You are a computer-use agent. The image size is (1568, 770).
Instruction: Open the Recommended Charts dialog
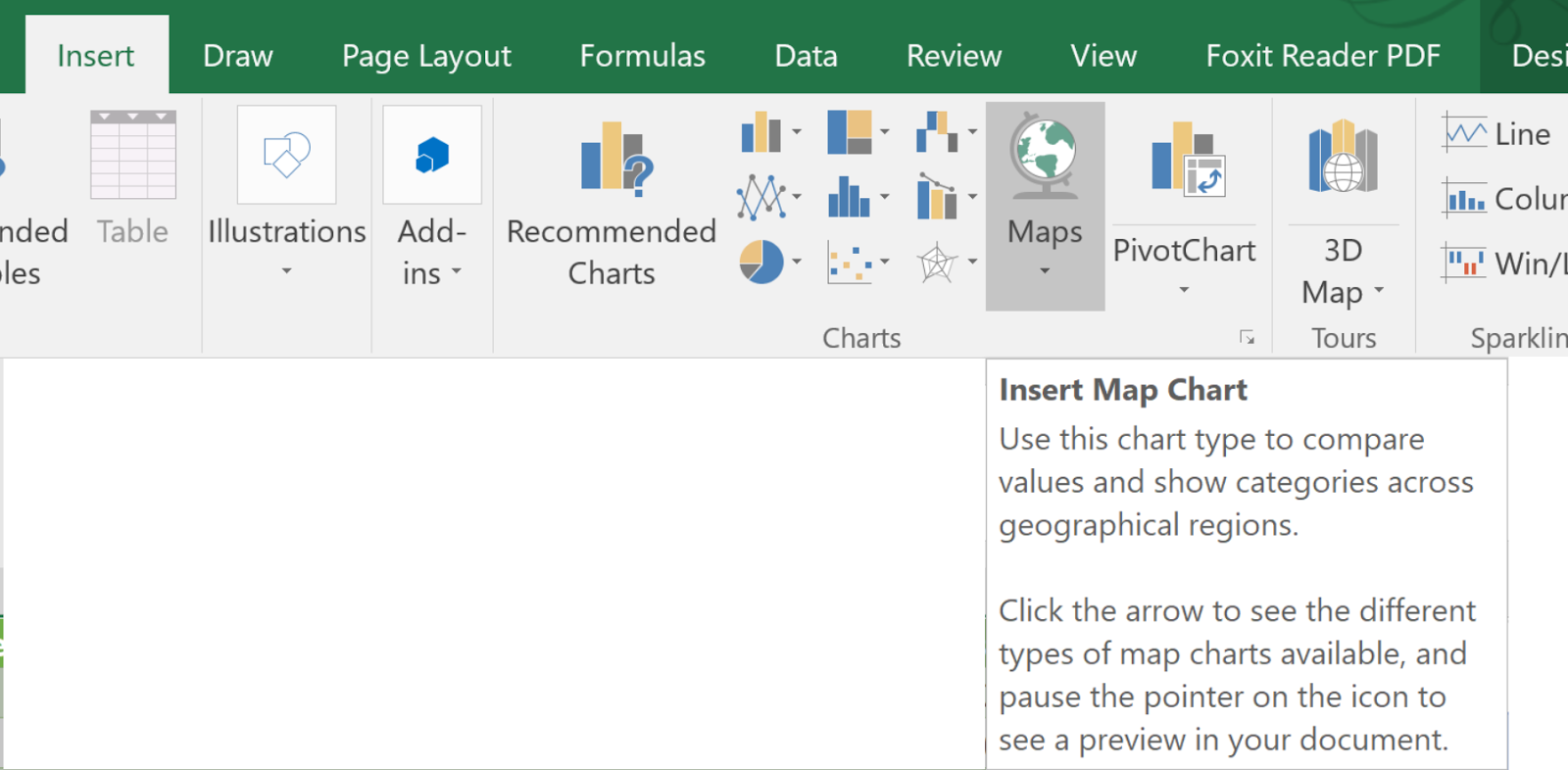pos(612,203)
